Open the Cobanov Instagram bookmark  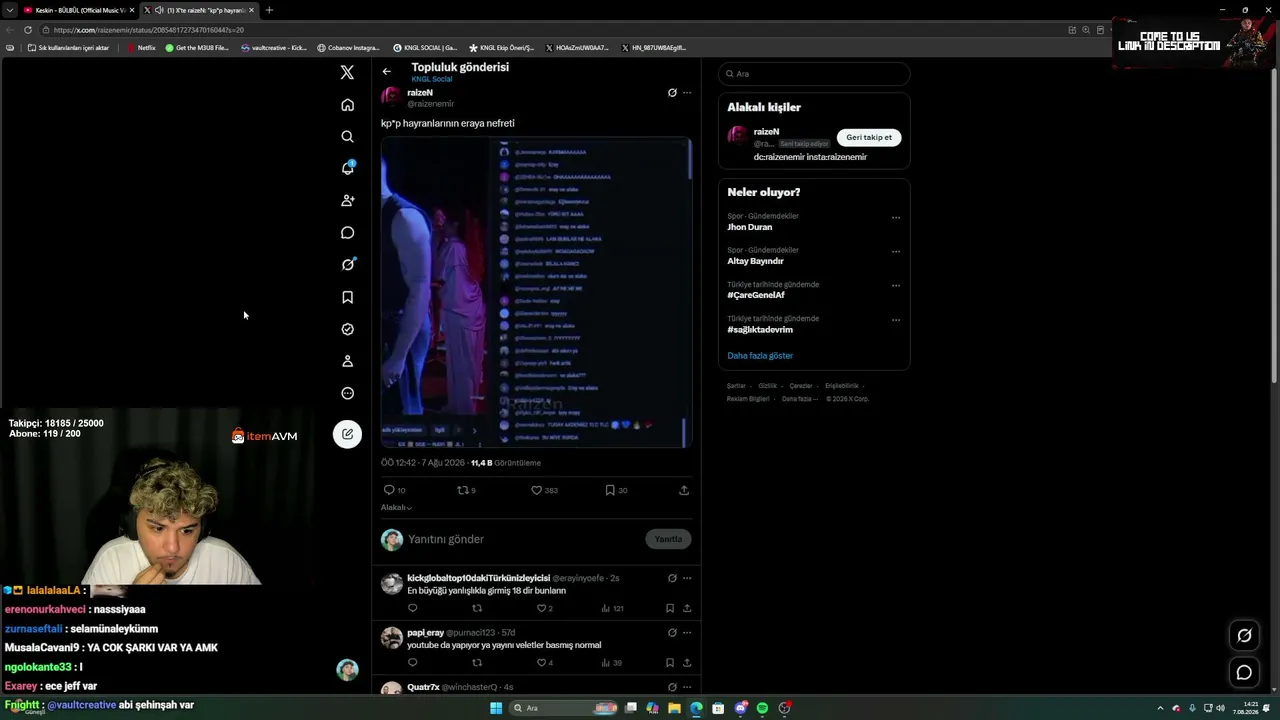pos(348,47)
